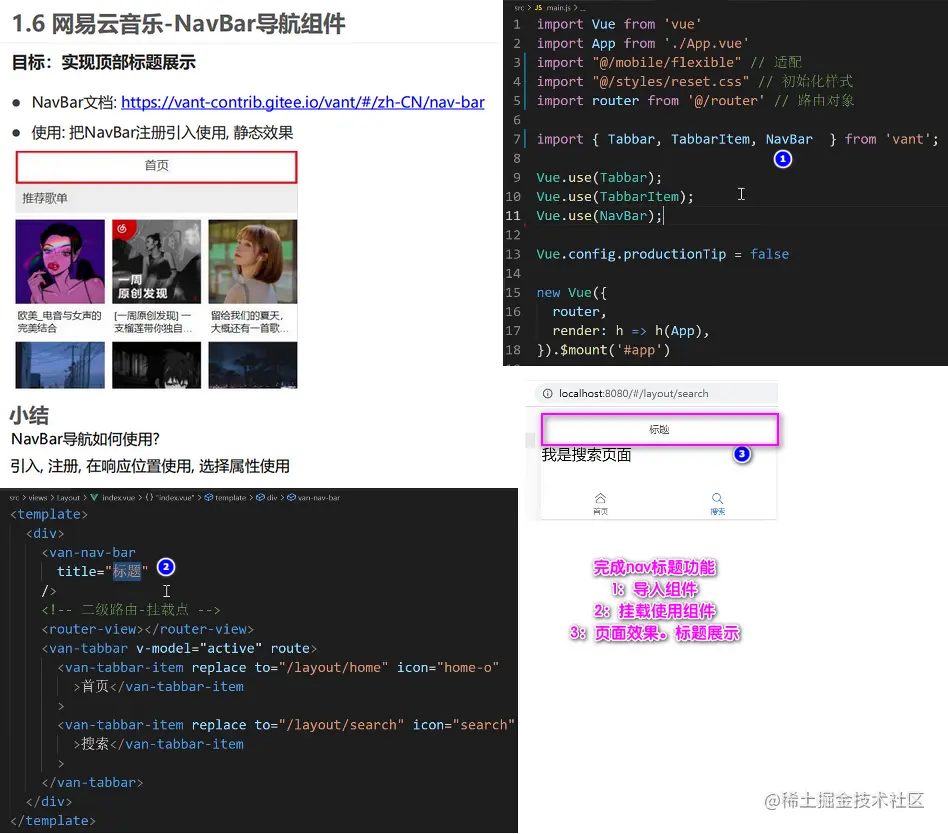This screenshot has height=834, width=948.
Task: Open the 欧美_电音与女声的完美结合 playlist cover
Action: (60, 261)
